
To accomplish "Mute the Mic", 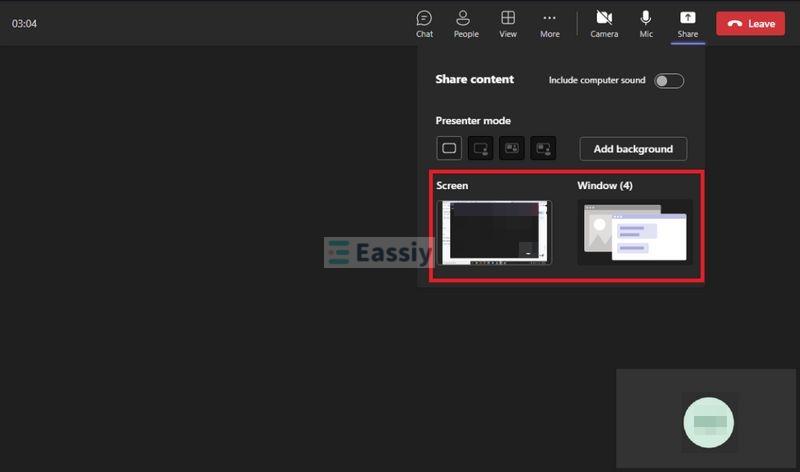I will (646, 23).
